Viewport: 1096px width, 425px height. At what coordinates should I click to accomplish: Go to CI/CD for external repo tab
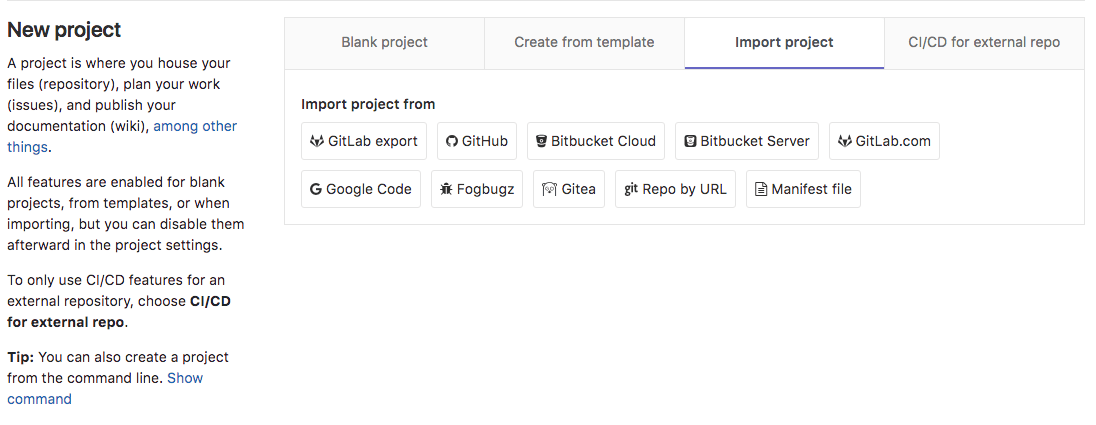(984, 42)
